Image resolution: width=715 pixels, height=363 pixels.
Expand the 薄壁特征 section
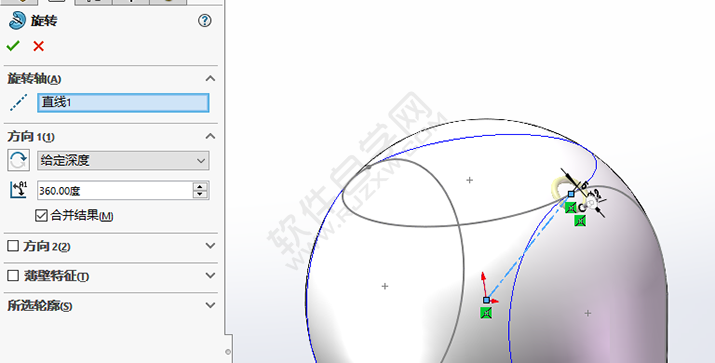click(210, 275)
